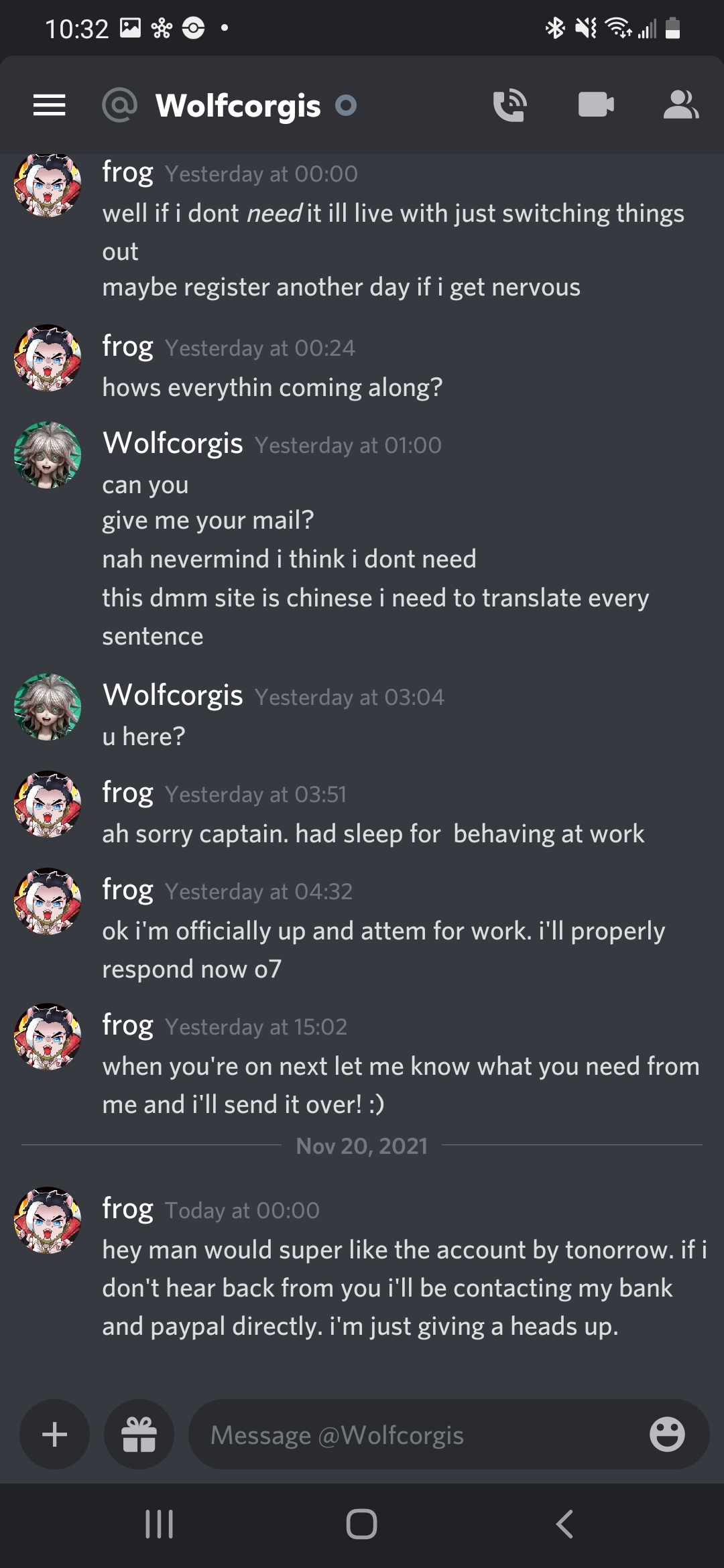
Task: Tap the @ symbol beside Wolfcorgis title
Action: [x=119, y=105]
